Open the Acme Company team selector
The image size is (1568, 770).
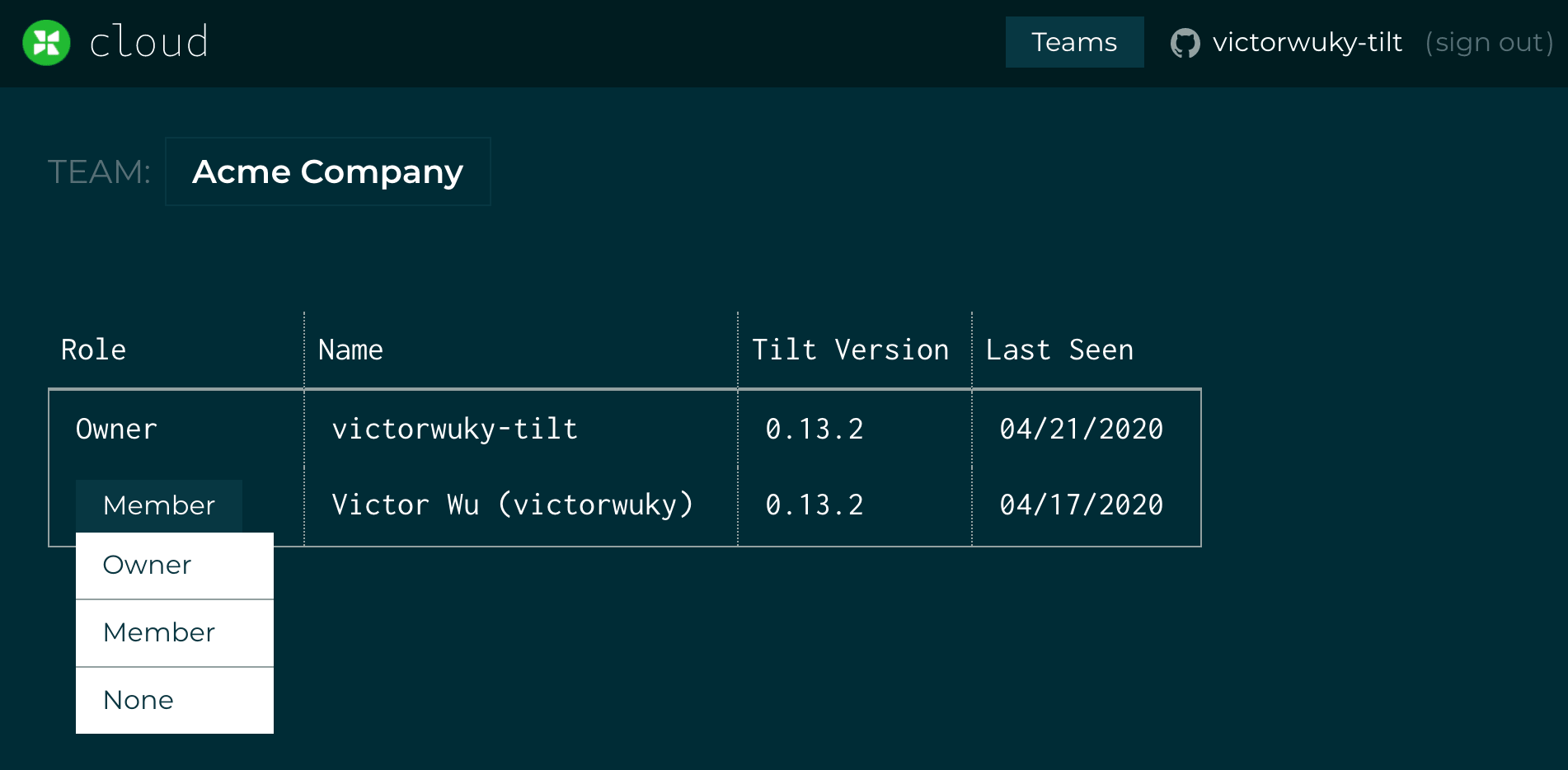click(327, 171)
